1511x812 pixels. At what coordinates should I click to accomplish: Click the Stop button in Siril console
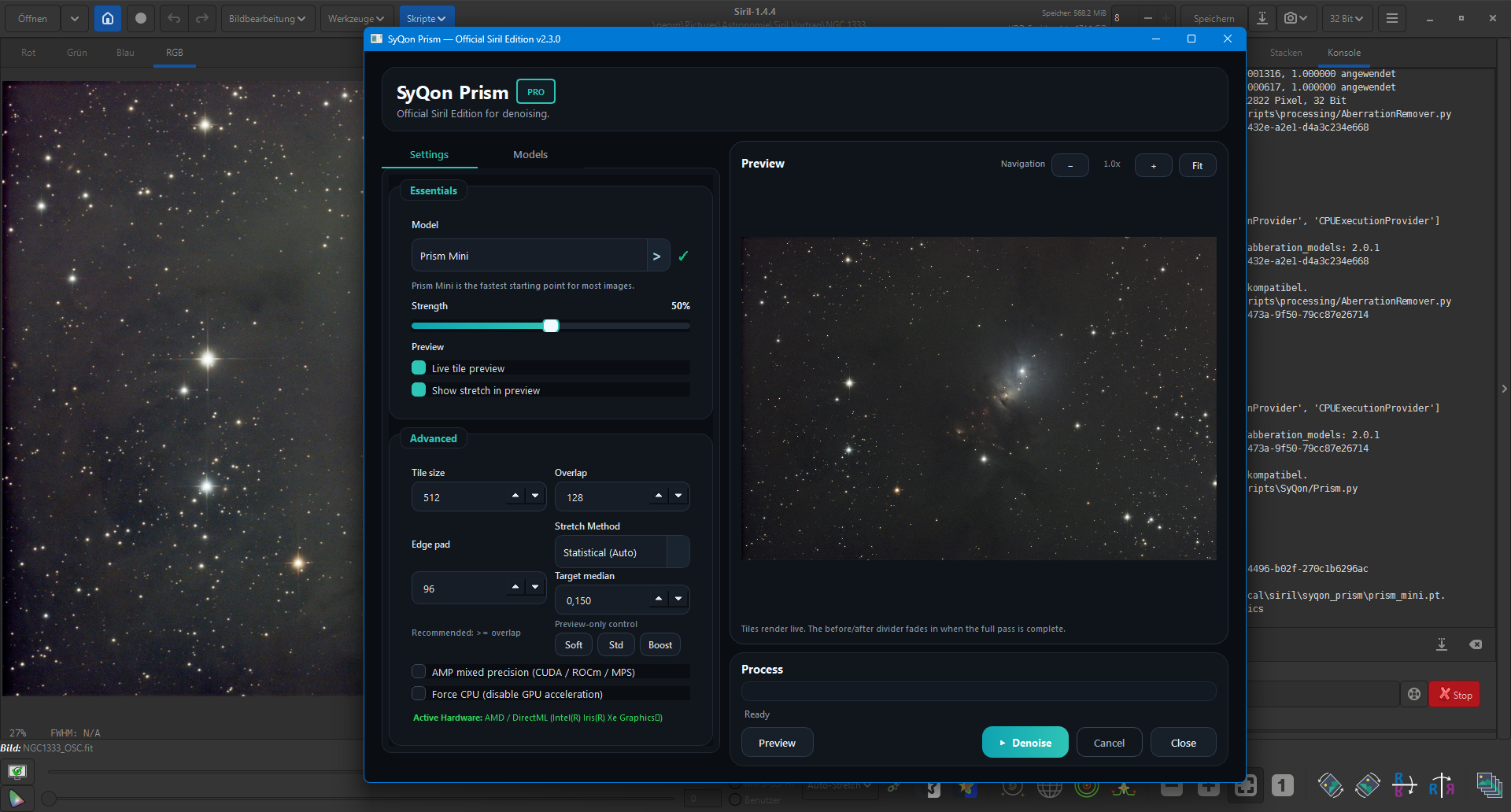coord(1454,694)
